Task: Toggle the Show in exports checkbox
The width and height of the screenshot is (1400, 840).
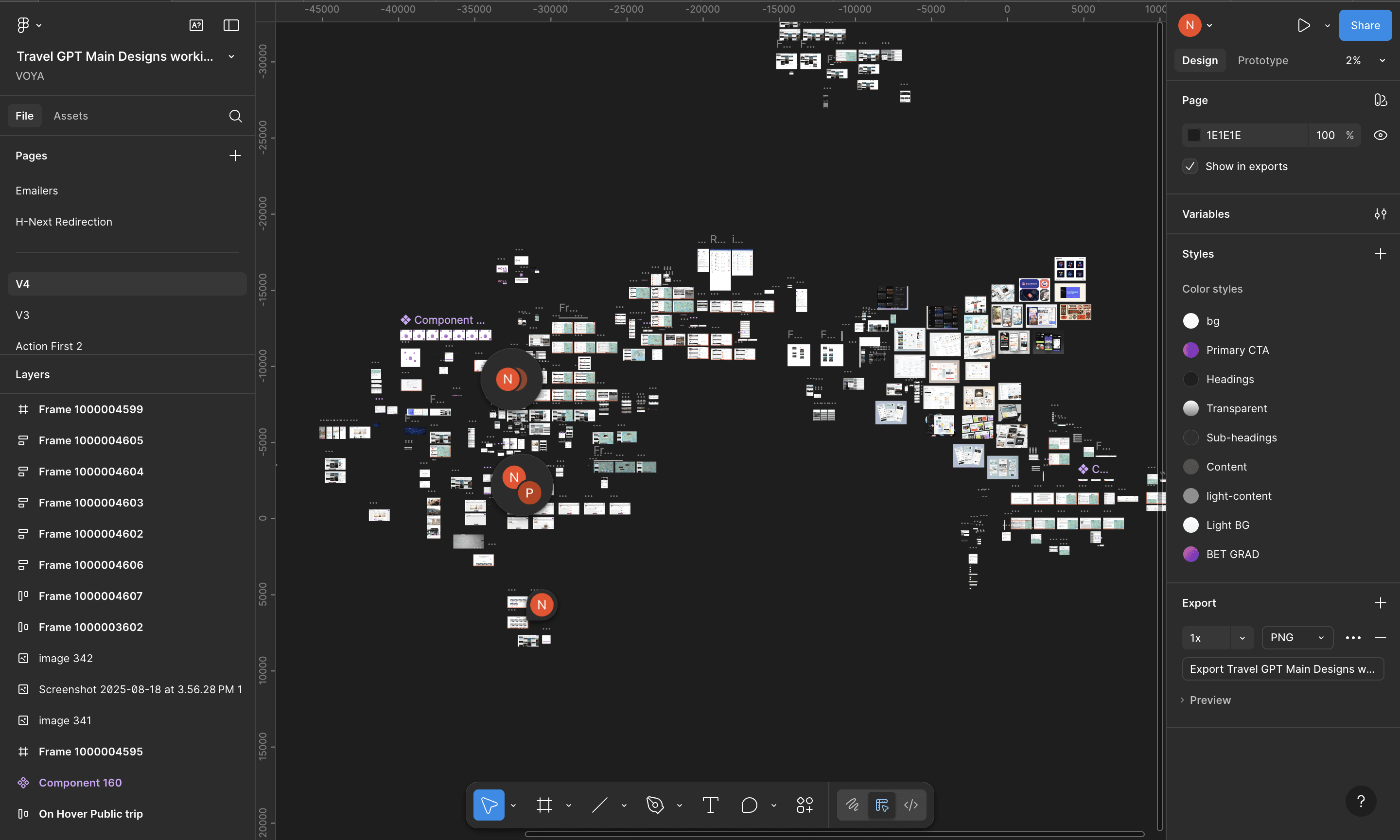Action: (x=1190, y=166)
